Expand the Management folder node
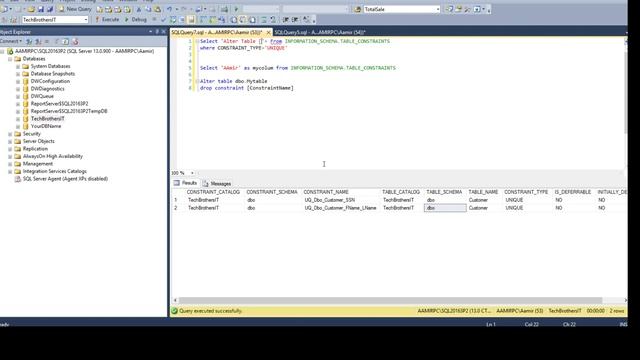Screen dimensions: 640x360 pyautogui.click(x=10, y=164)
